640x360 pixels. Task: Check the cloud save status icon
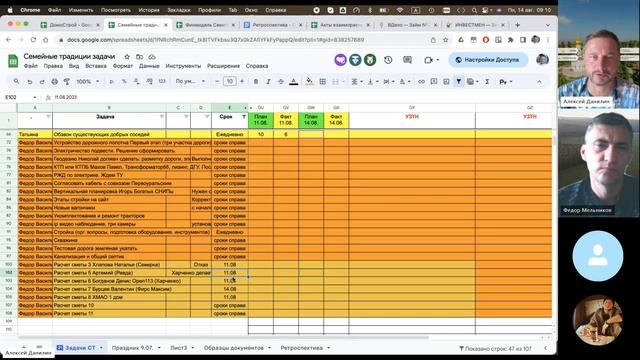point(152,57)
